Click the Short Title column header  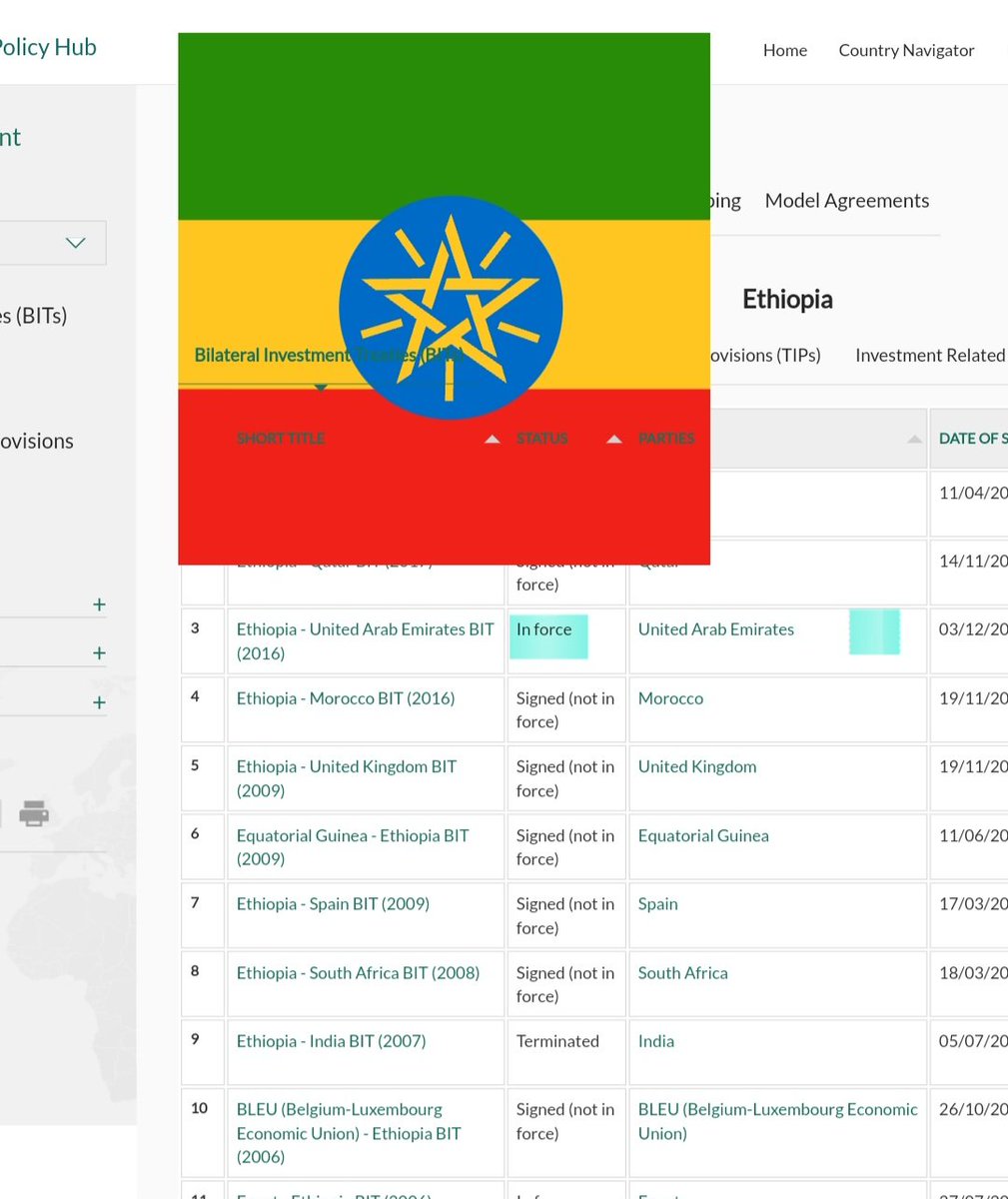point(281,439)
